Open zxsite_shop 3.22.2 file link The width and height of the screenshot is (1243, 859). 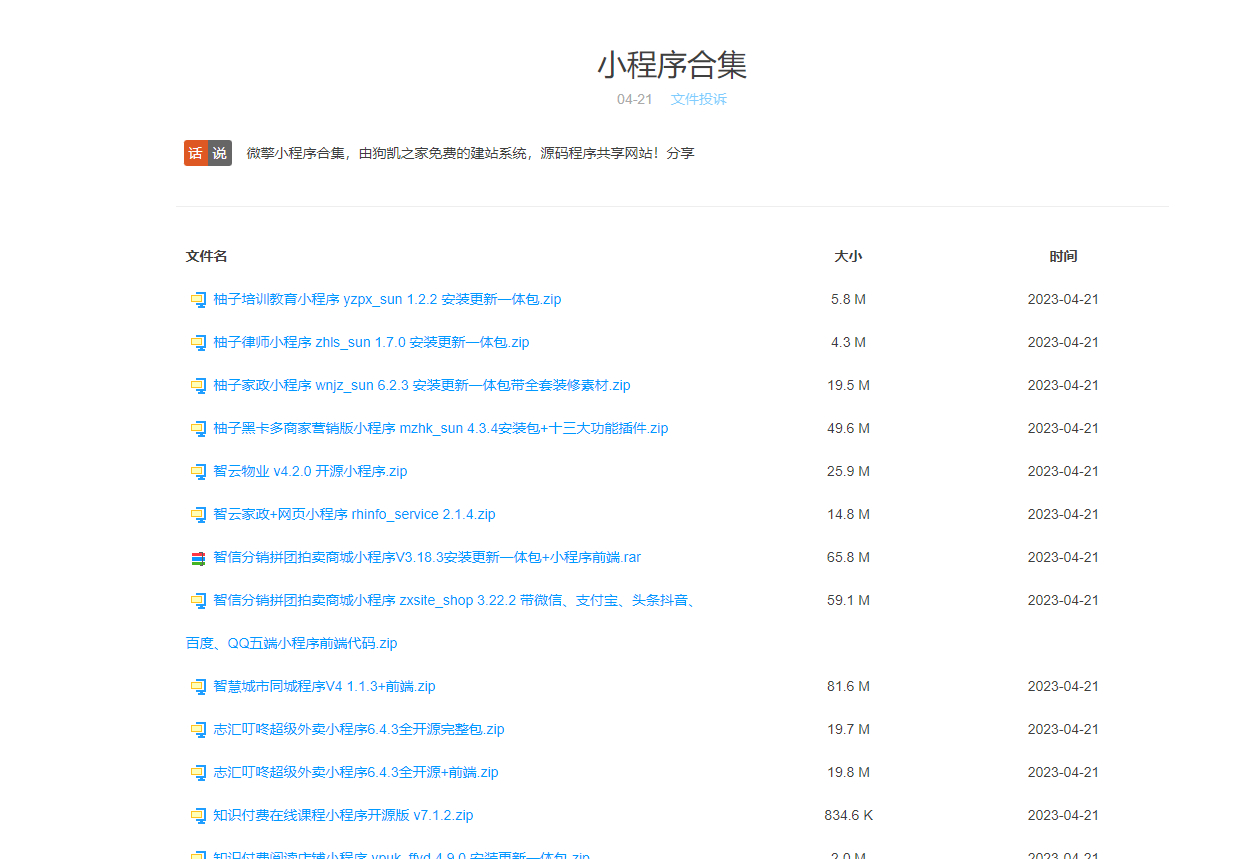click(441, 621)
